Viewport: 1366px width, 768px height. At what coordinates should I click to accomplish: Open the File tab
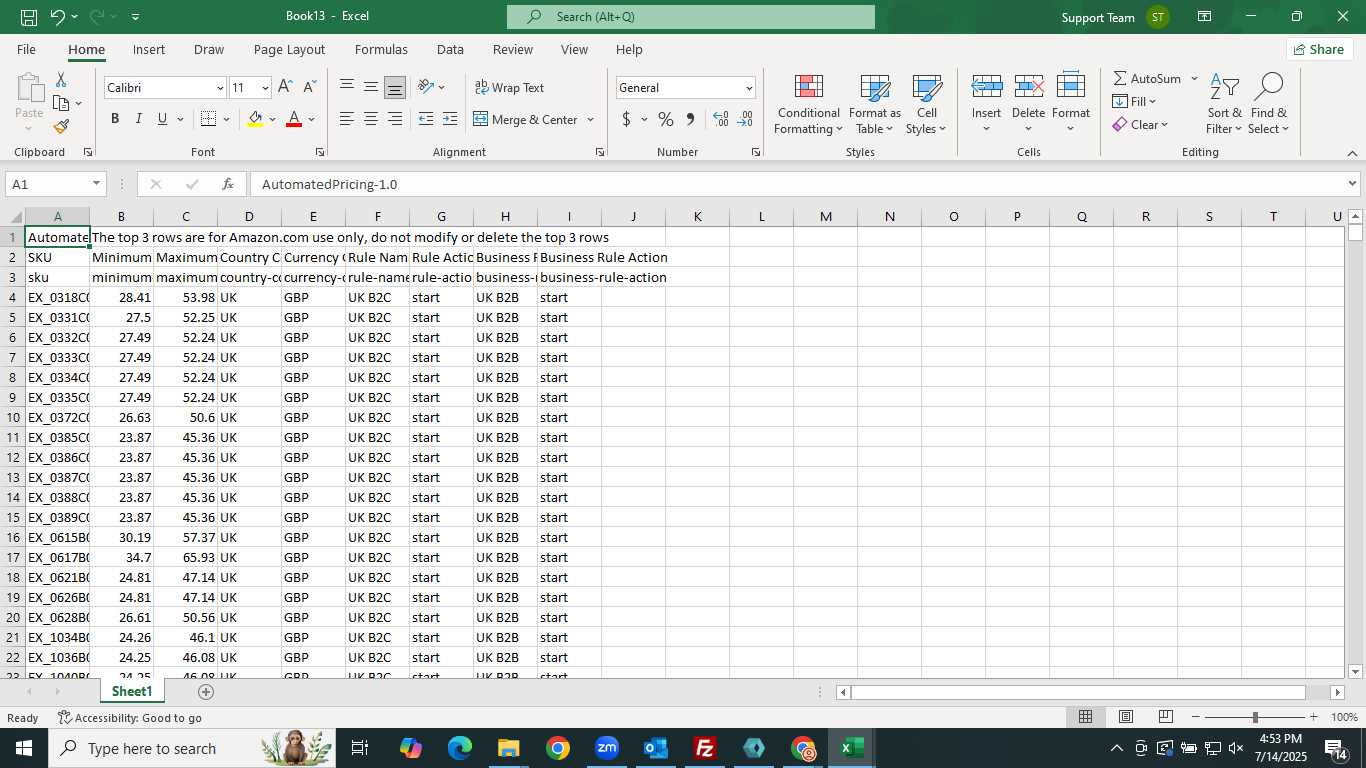[26, 49]
